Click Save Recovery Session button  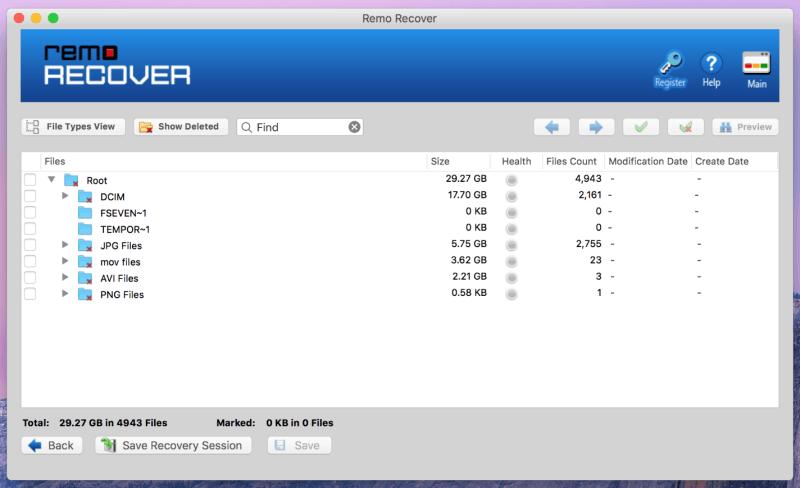[x=173, y=445]
